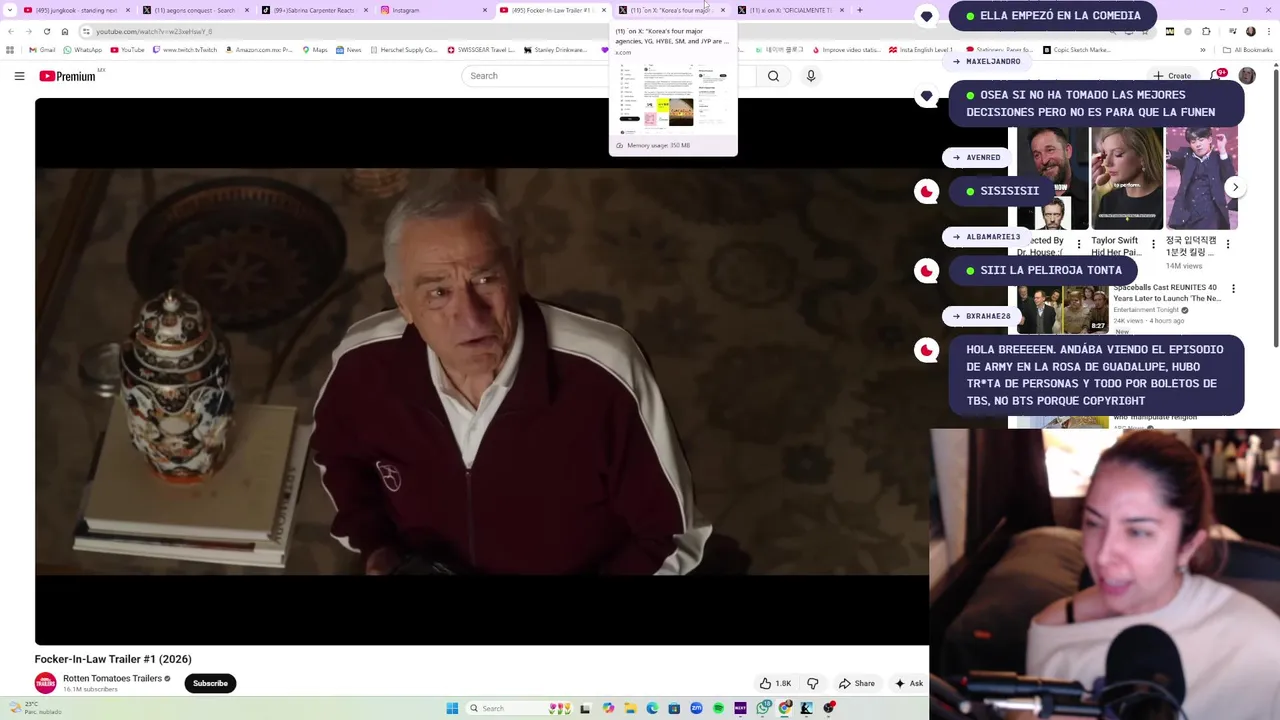Open the bookmarks apps grid icon
Screen dimensions: 1280x720
coord(10,50)
